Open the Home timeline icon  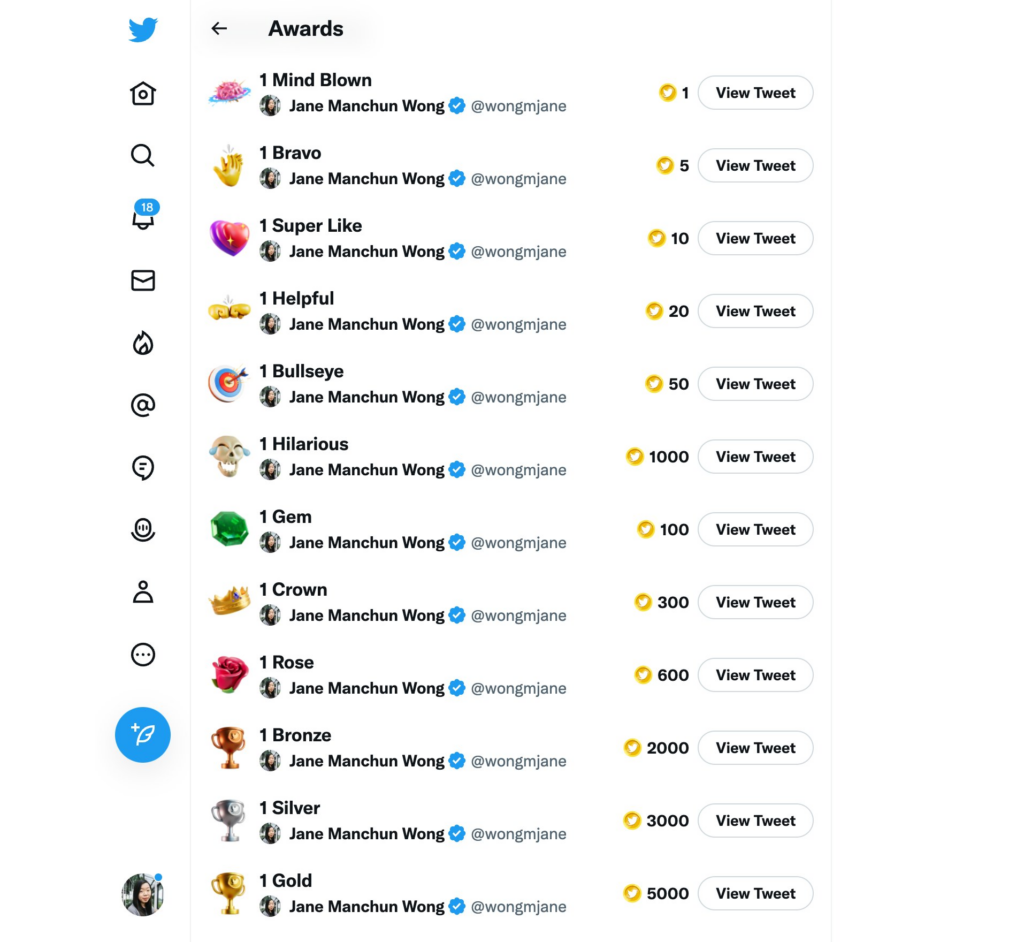tap(143, 93)
